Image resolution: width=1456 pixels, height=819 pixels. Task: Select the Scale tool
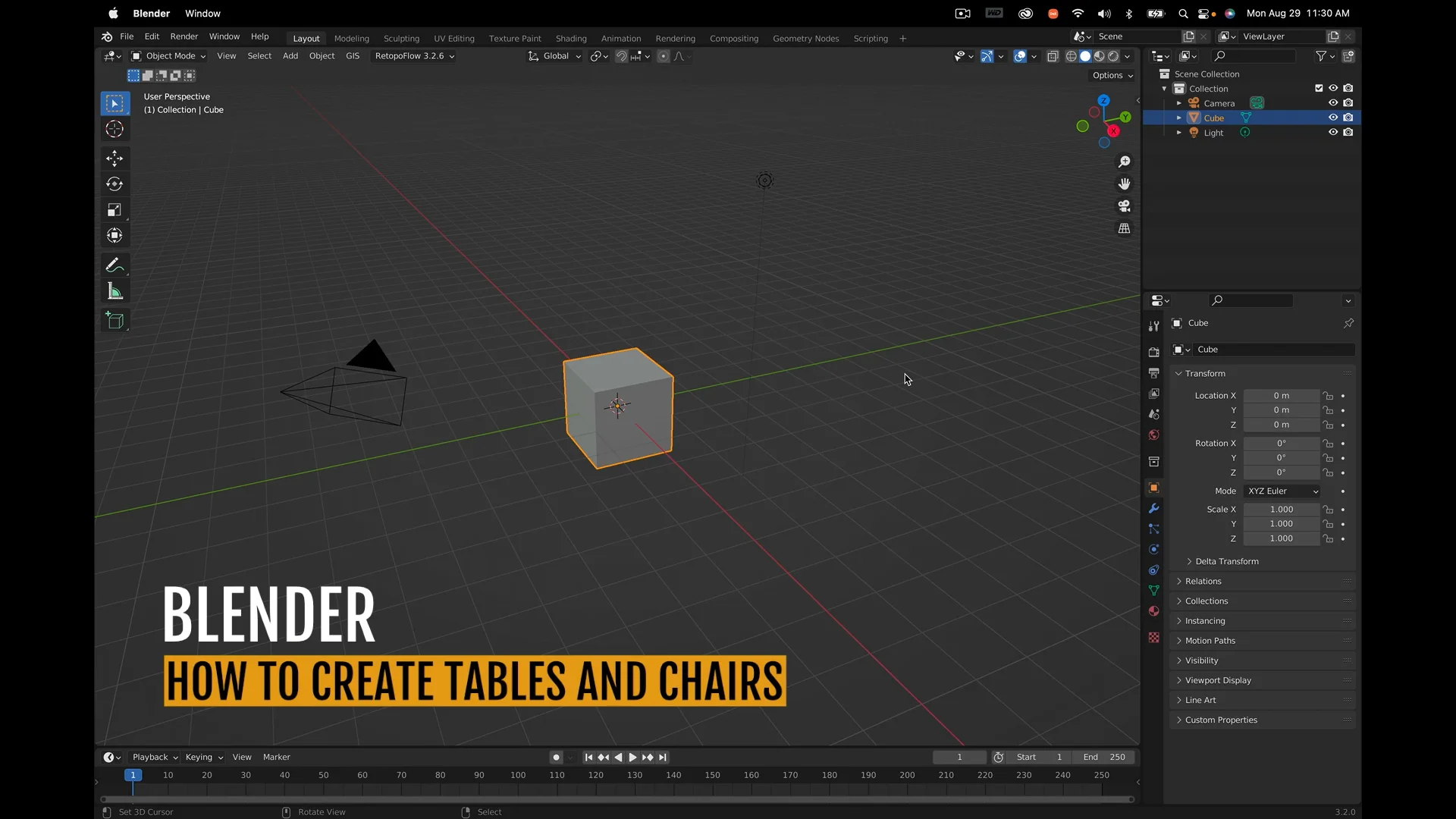[115, 210]
